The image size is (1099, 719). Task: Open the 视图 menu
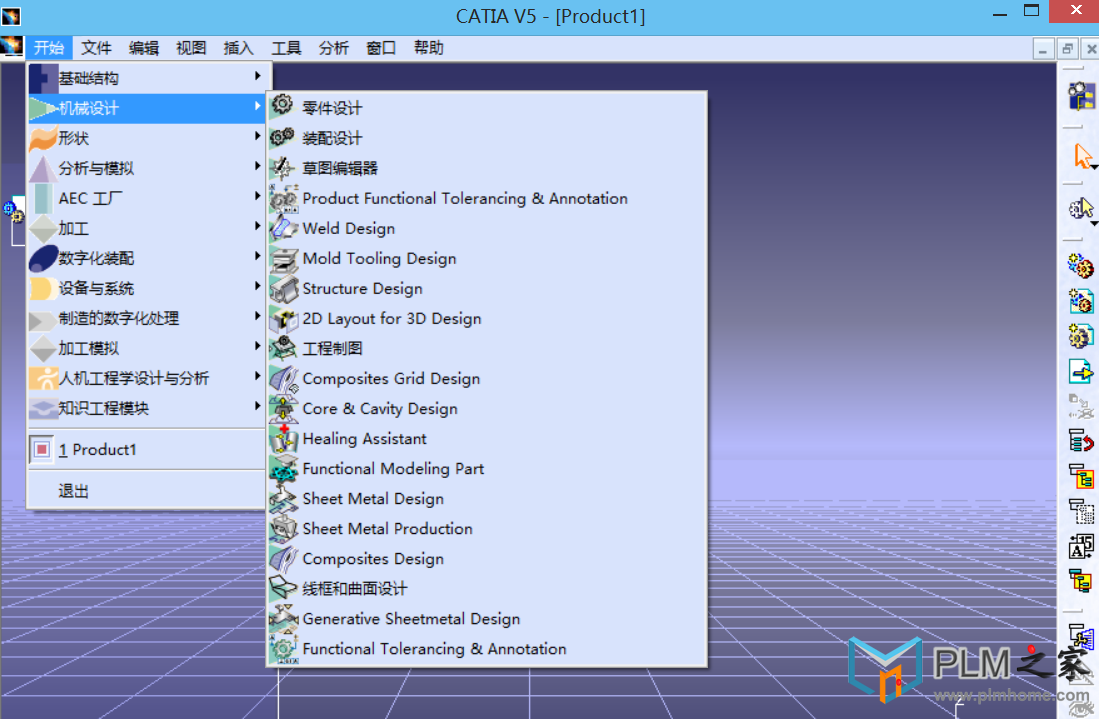(191, 48)
